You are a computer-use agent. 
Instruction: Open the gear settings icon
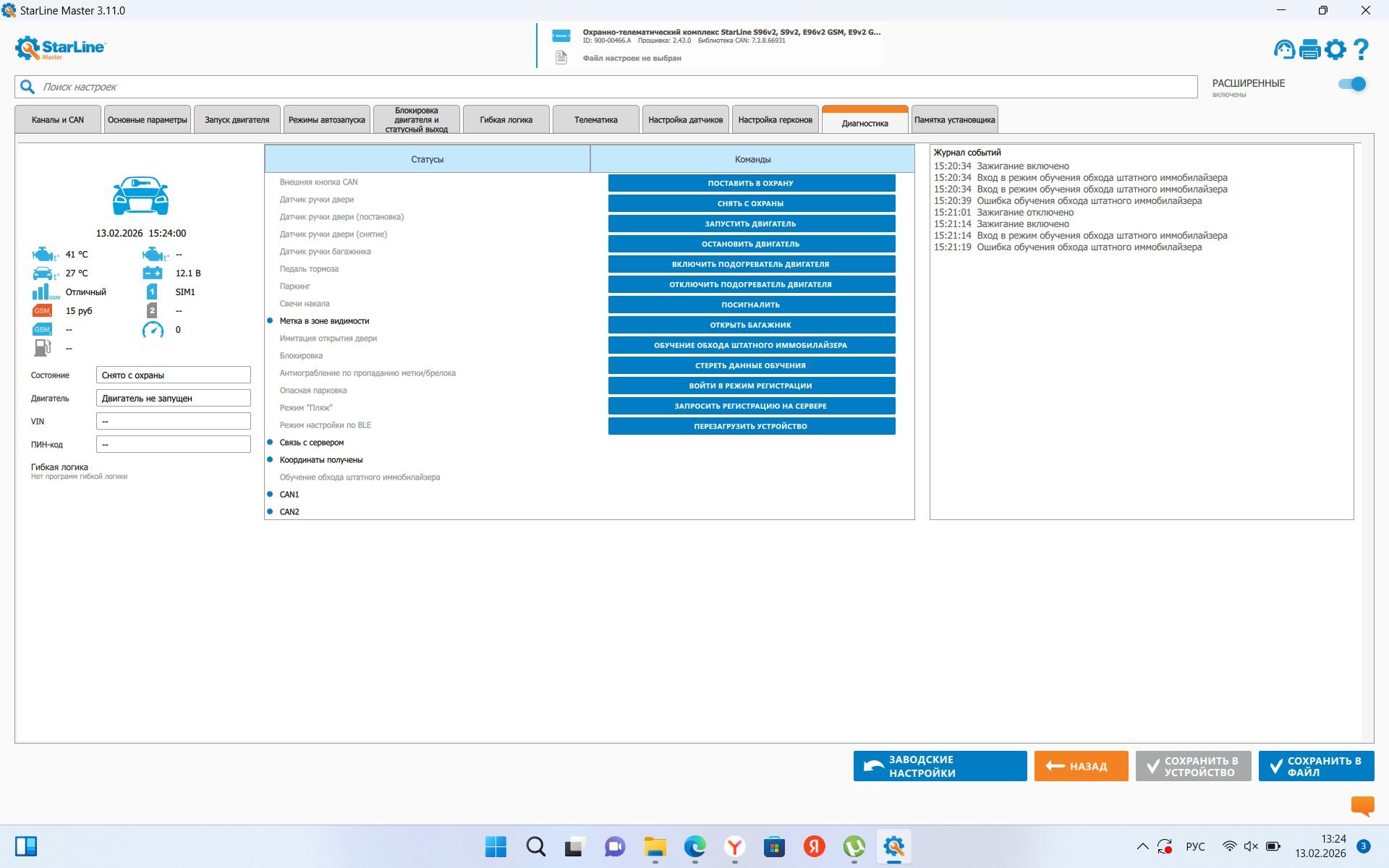coord(1335,49)
